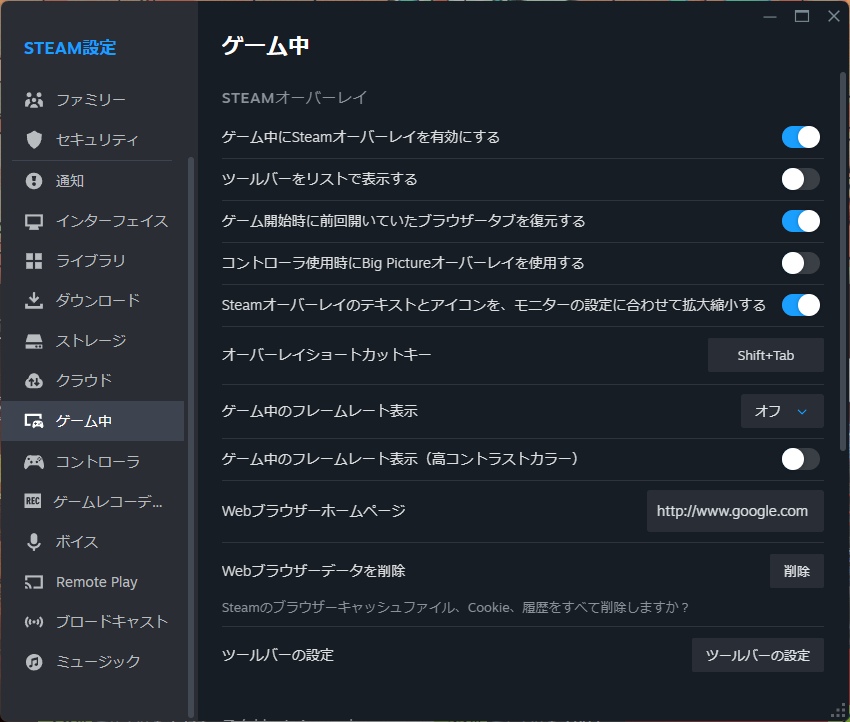Click the セキュリティ shield icon

coord(34,140)
